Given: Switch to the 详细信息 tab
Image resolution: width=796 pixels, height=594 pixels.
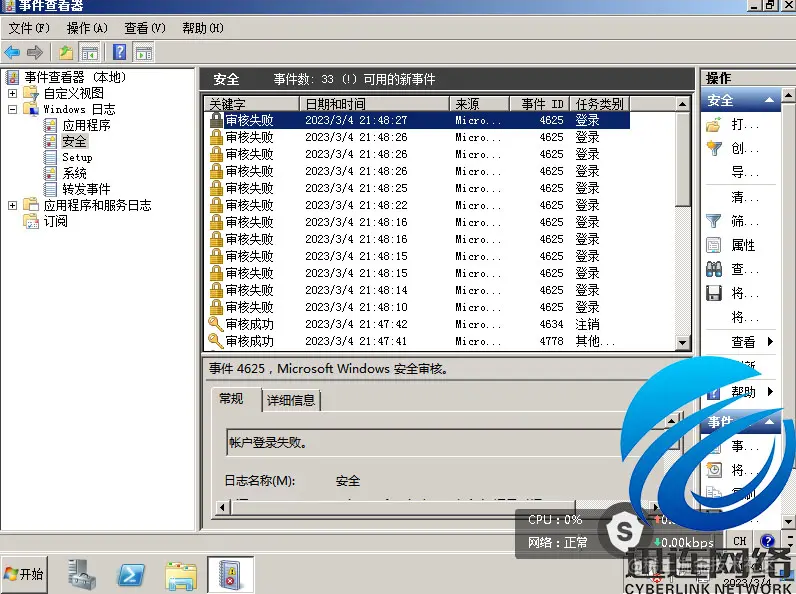Looking at the screenshot, I should tap(291, 400).
